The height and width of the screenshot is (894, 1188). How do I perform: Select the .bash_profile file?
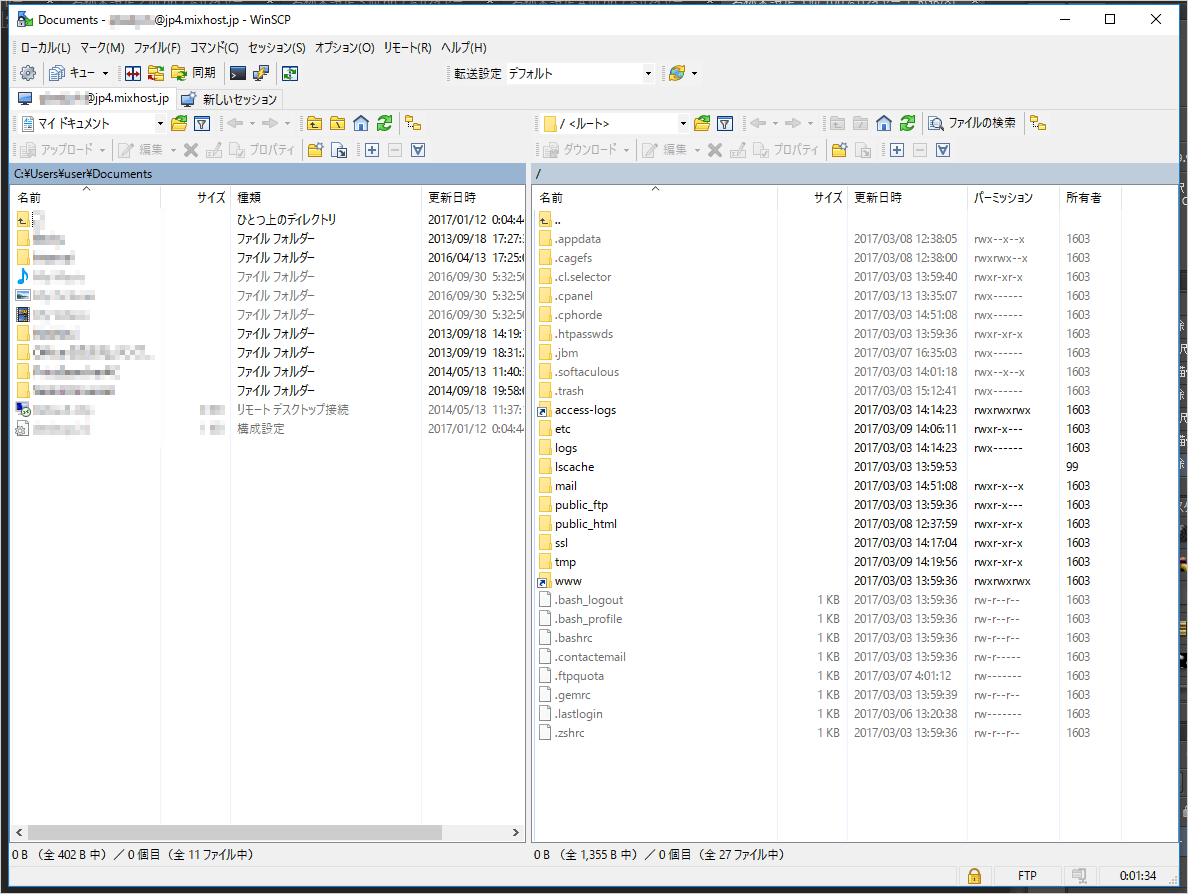[588, 619]
